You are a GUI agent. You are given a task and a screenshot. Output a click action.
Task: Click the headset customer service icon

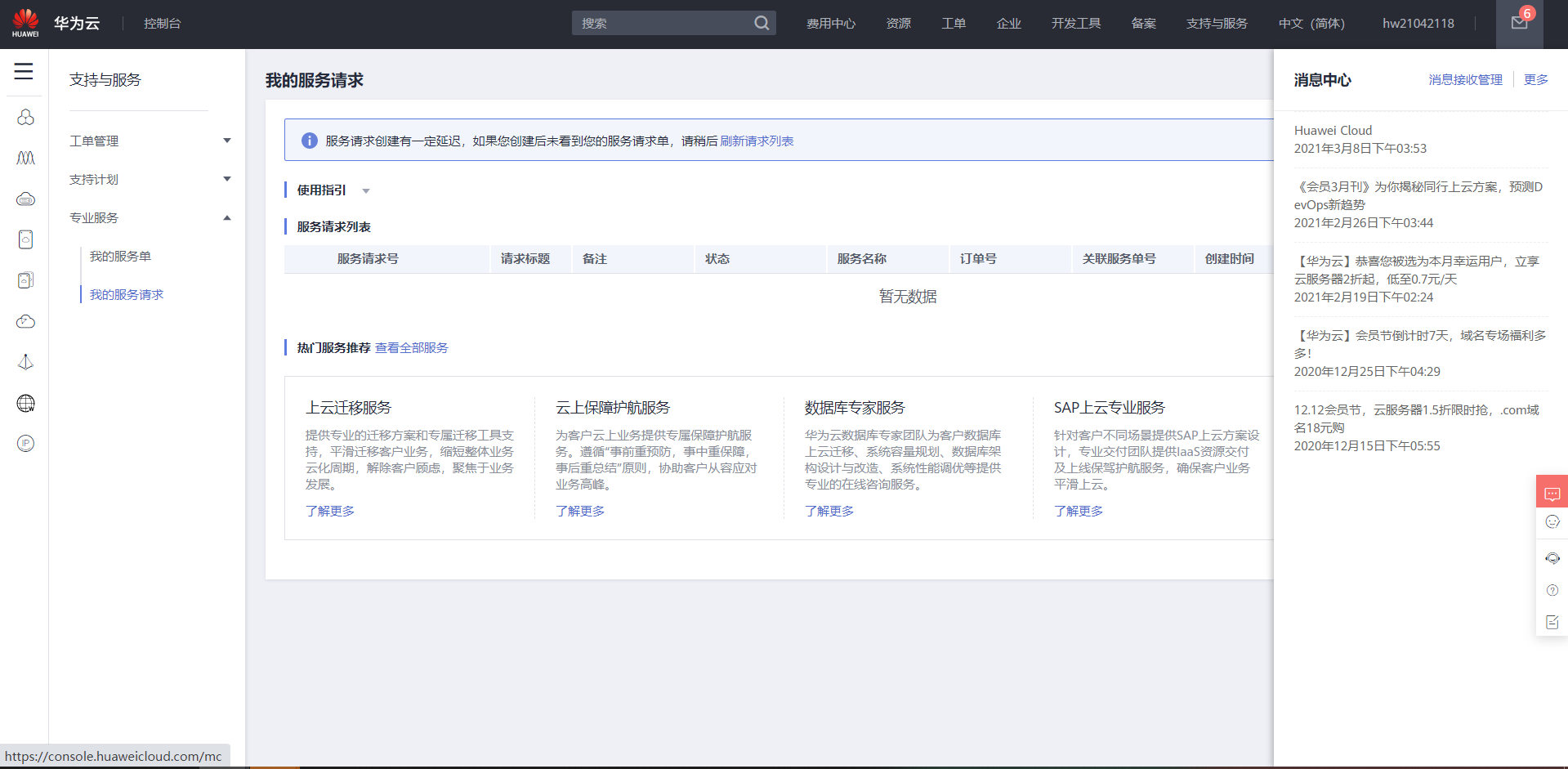point(1552,558)
